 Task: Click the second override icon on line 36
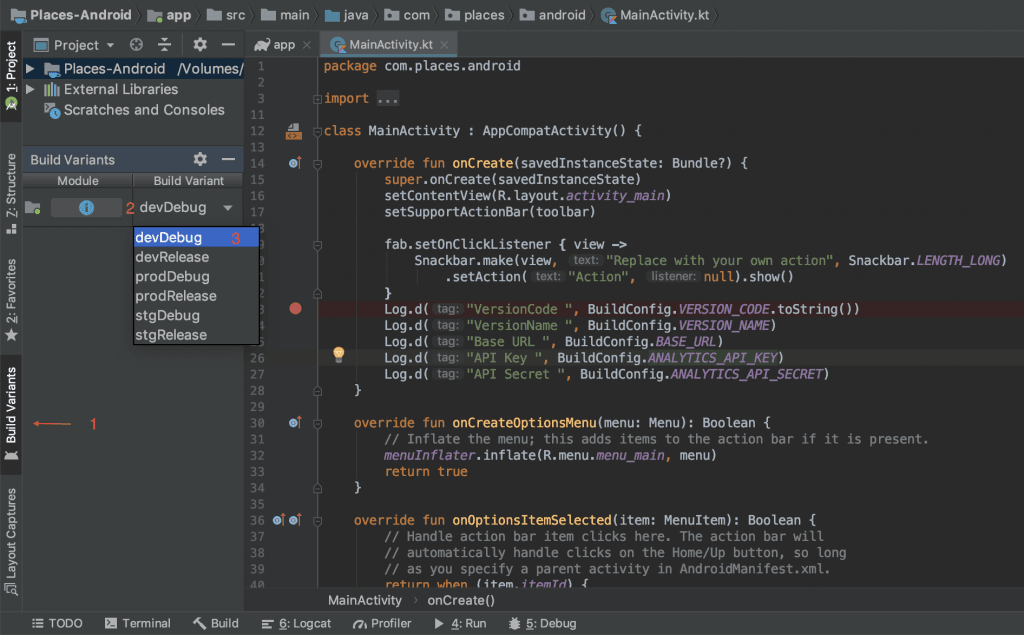(x=295, y=520)
